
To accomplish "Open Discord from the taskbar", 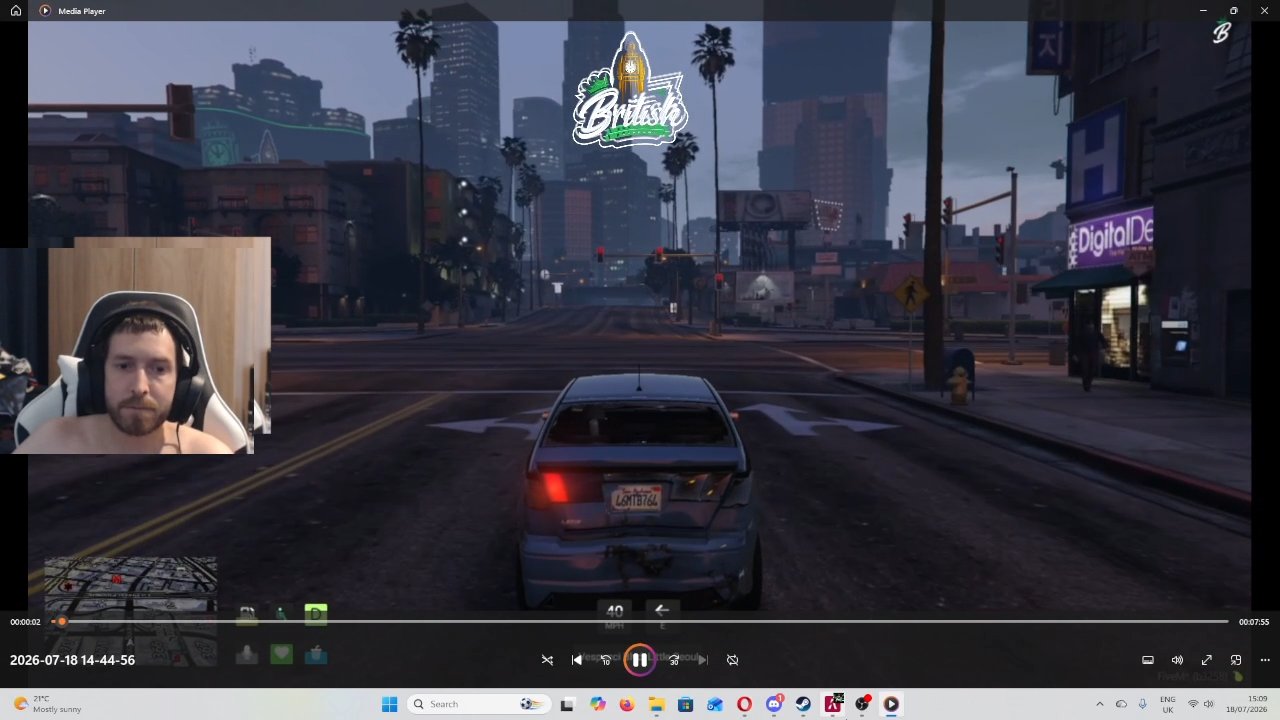I will pos(774,704).
